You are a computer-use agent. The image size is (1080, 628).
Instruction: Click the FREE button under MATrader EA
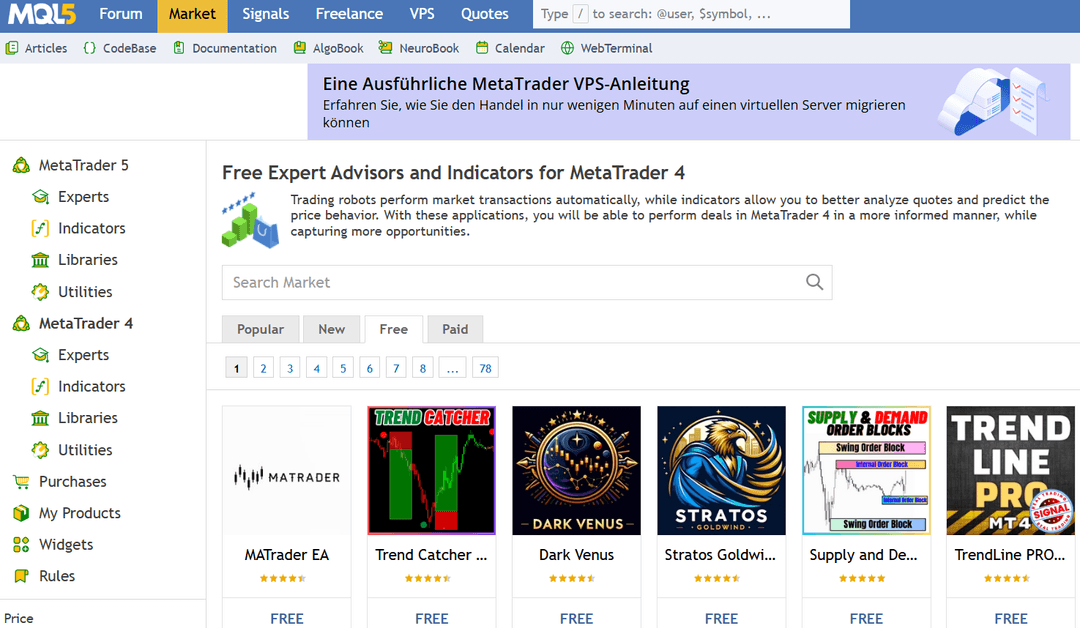click(x=287, y=618)
